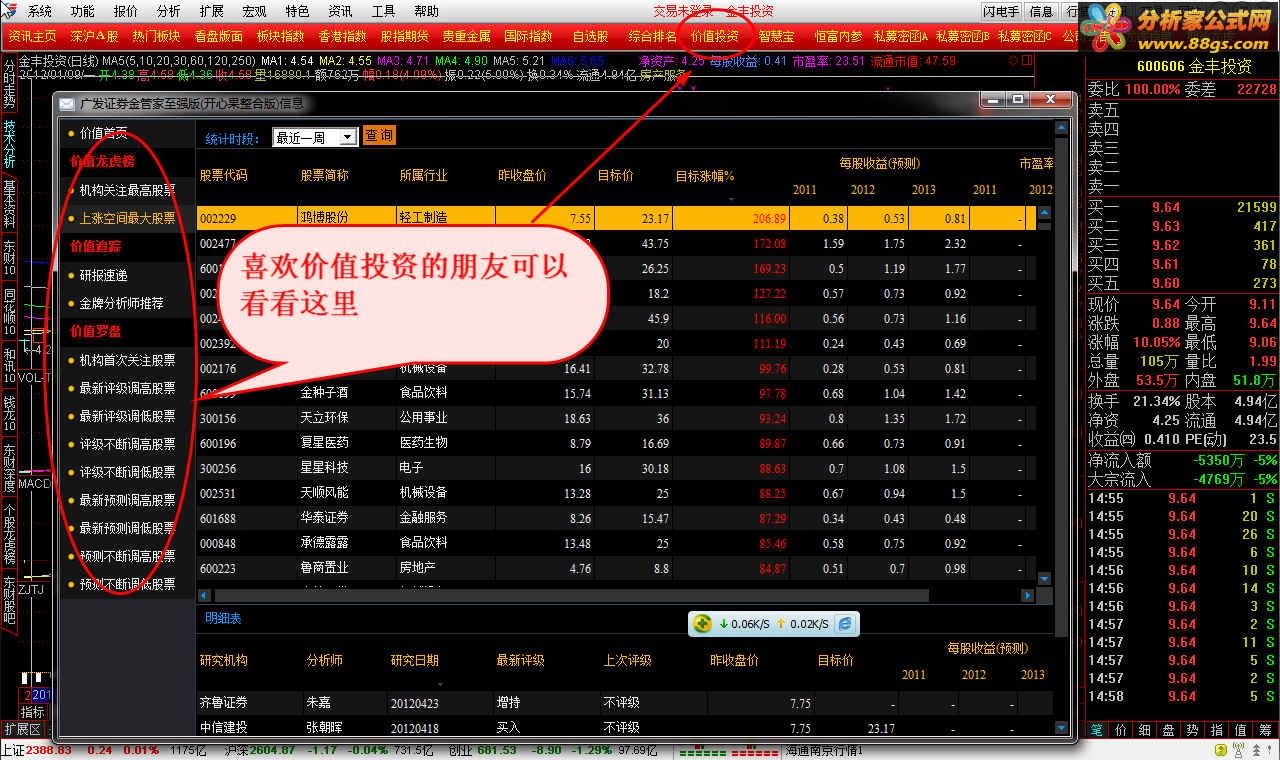Open the 分析 menu
The width and height of the screenshot is (1280, 760).
click(169, 11)
